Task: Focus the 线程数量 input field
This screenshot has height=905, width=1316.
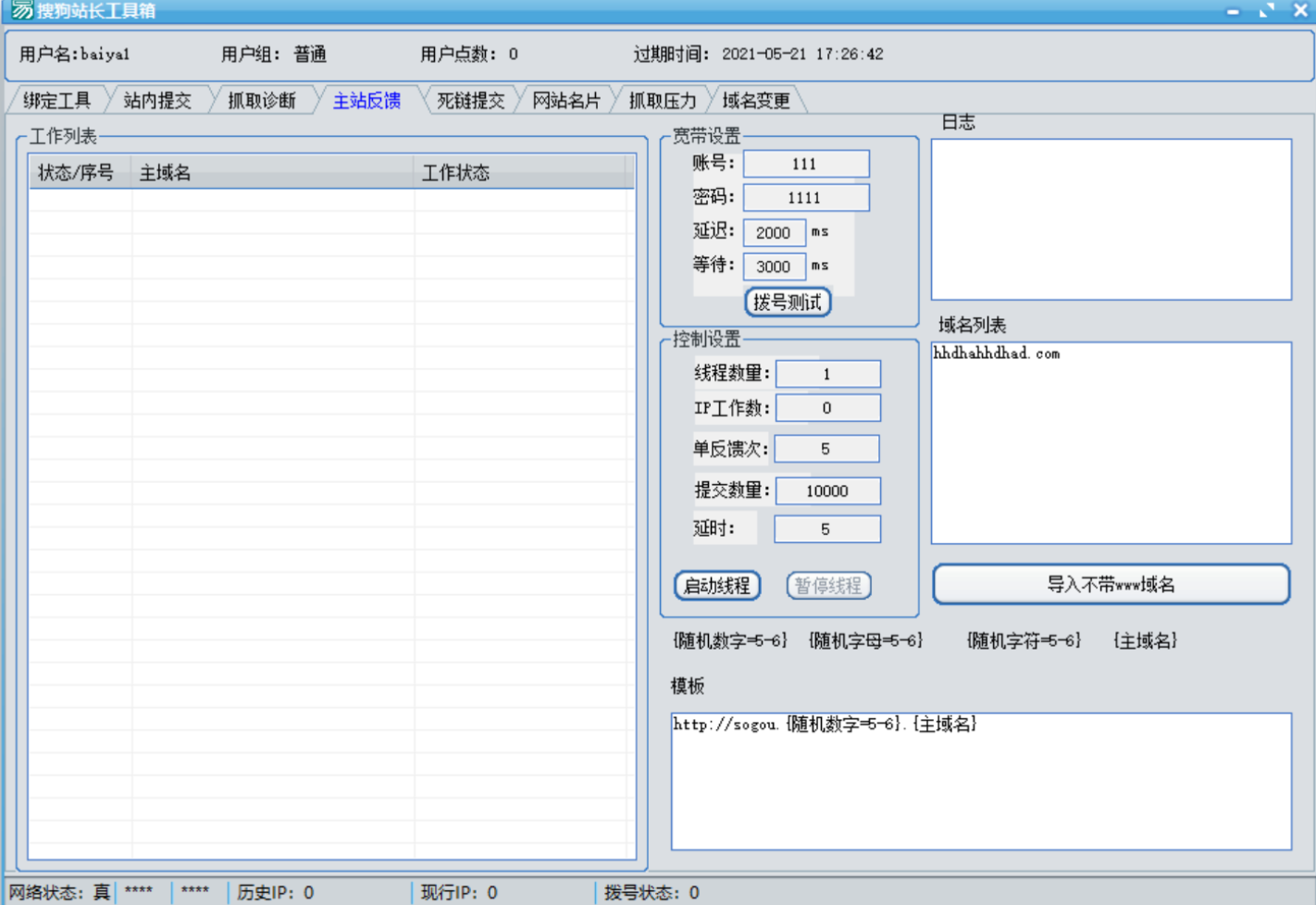Action: (x=828, y=374)
